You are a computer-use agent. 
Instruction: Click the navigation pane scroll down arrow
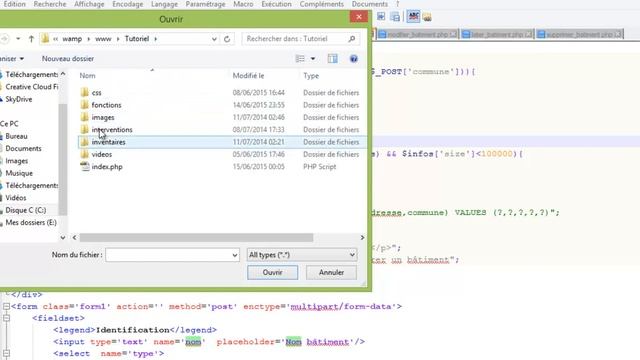coord(63,237)
